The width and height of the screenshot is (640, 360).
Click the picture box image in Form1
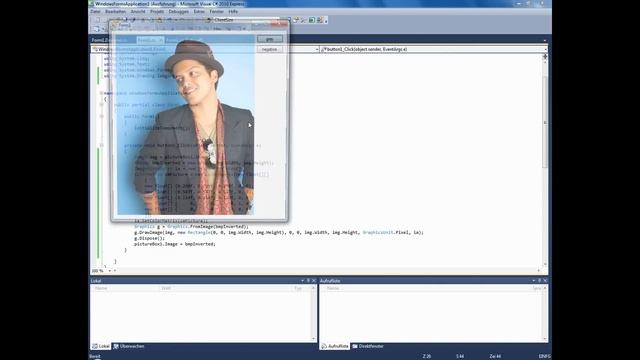coord(186,124)
